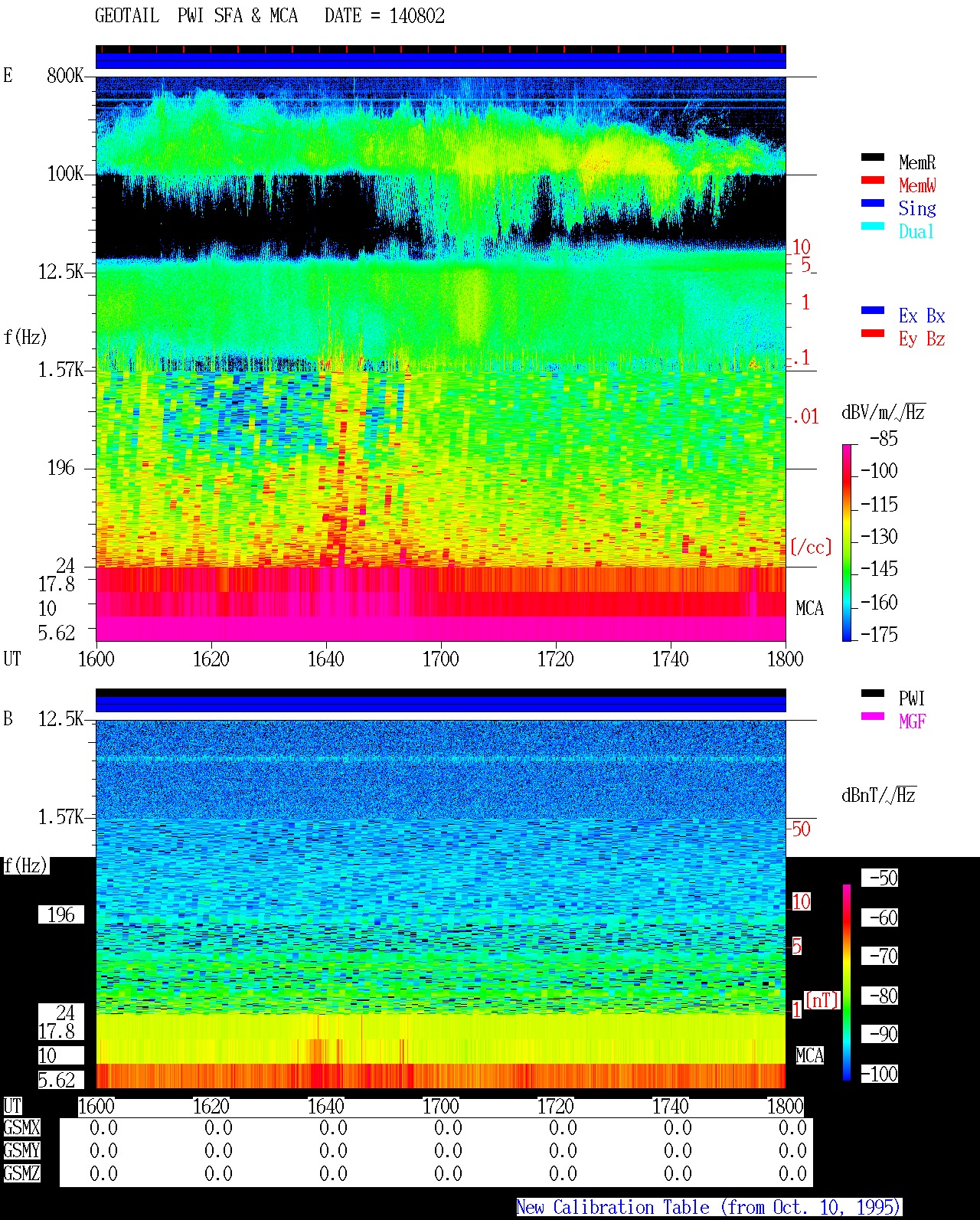The height and width of the screenshot is (1220, 980).
Task: Click the black PWI legend swatch
Action: click(x=872, y=694)
